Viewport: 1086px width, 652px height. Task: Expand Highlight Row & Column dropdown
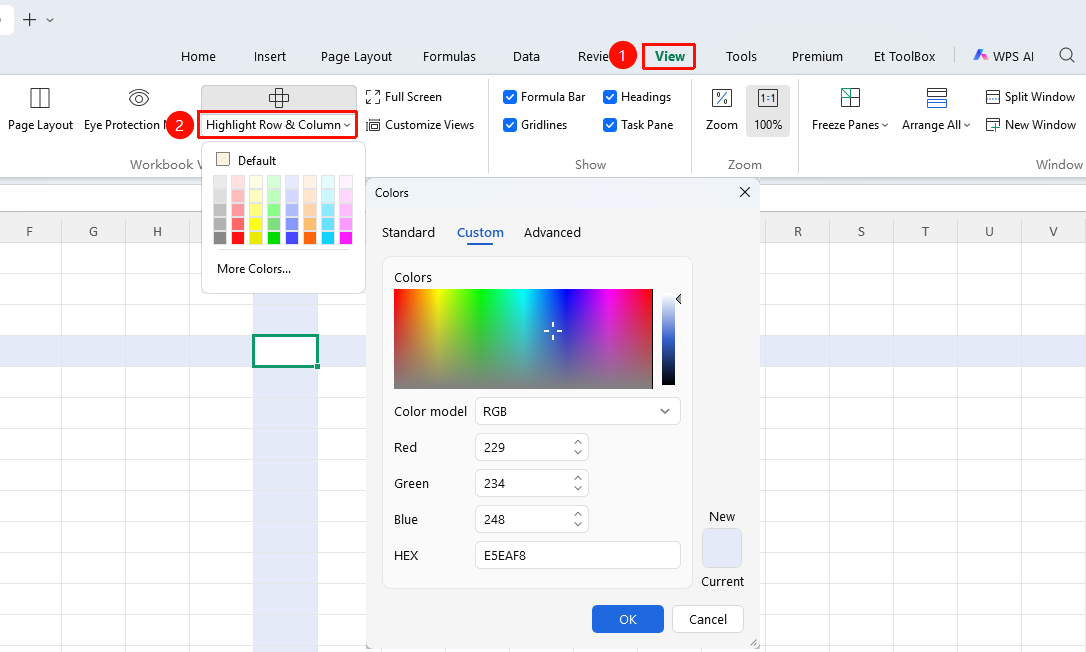coord(347,125)
